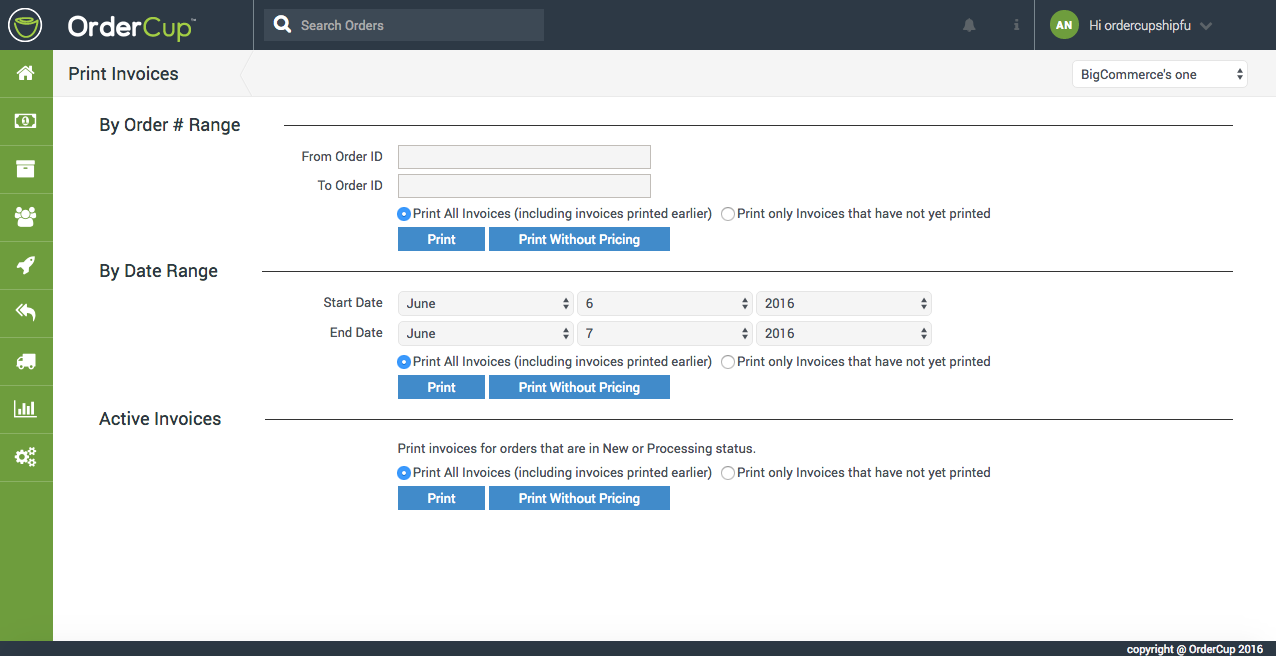Click the By Date Range heading
The height and width of the screenshot is (656, 1276).
[x=158, y=271]
